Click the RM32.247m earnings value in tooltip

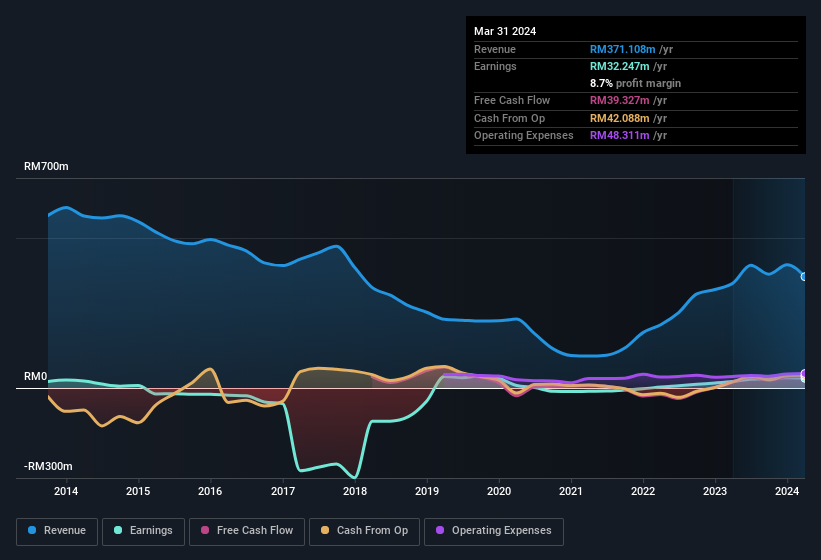click(x=619, y=66)
